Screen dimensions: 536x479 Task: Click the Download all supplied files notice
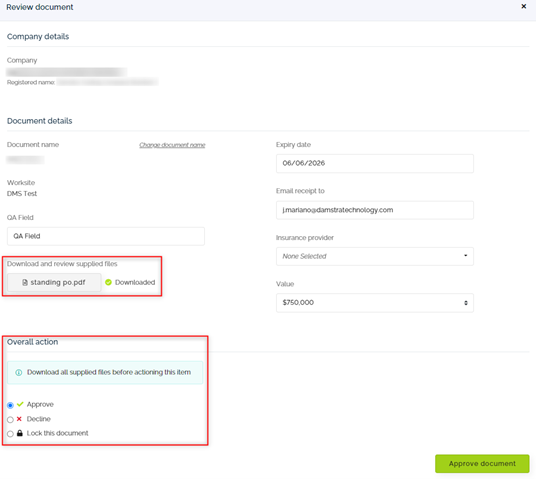[105, 372]
